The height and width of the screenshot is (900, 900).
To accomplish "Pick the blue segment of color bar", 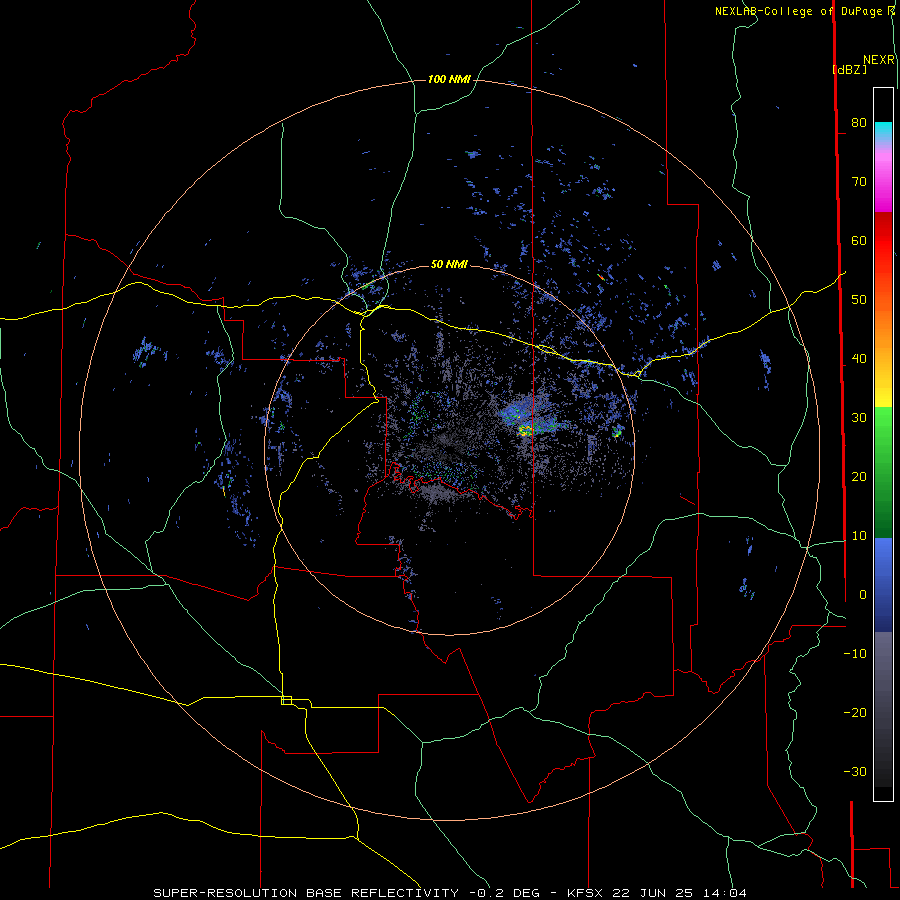I will [883, 584].
